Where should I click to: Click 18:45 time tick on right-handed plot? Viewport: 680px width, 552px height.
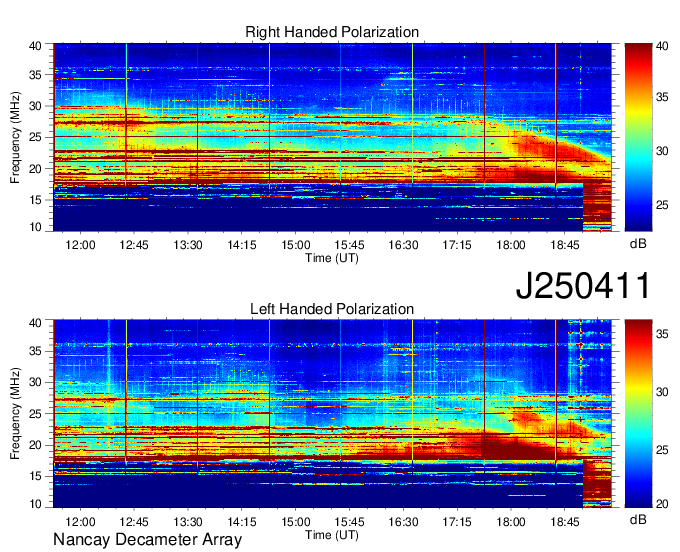pyautogui.click(x=565, y=245)
